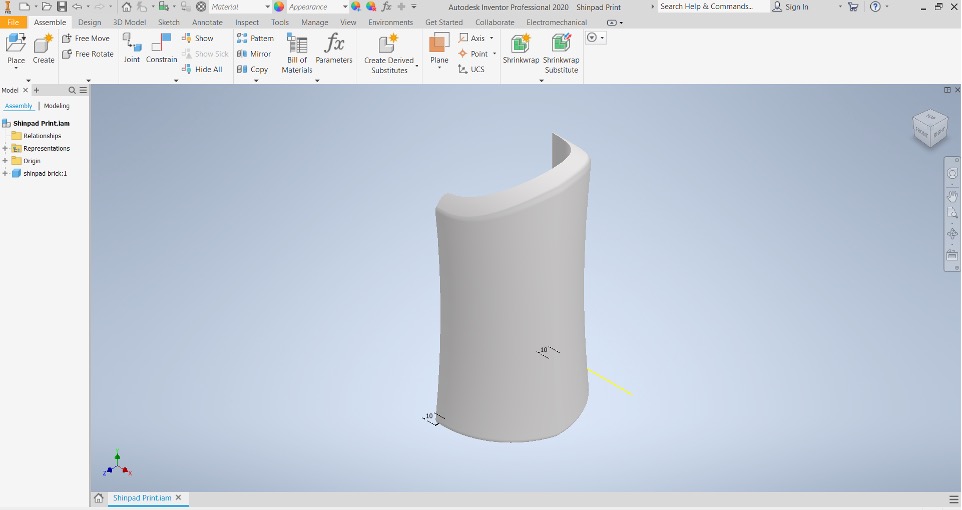
Task: Activate the Joint tool
Action: (x=132, y=48)
